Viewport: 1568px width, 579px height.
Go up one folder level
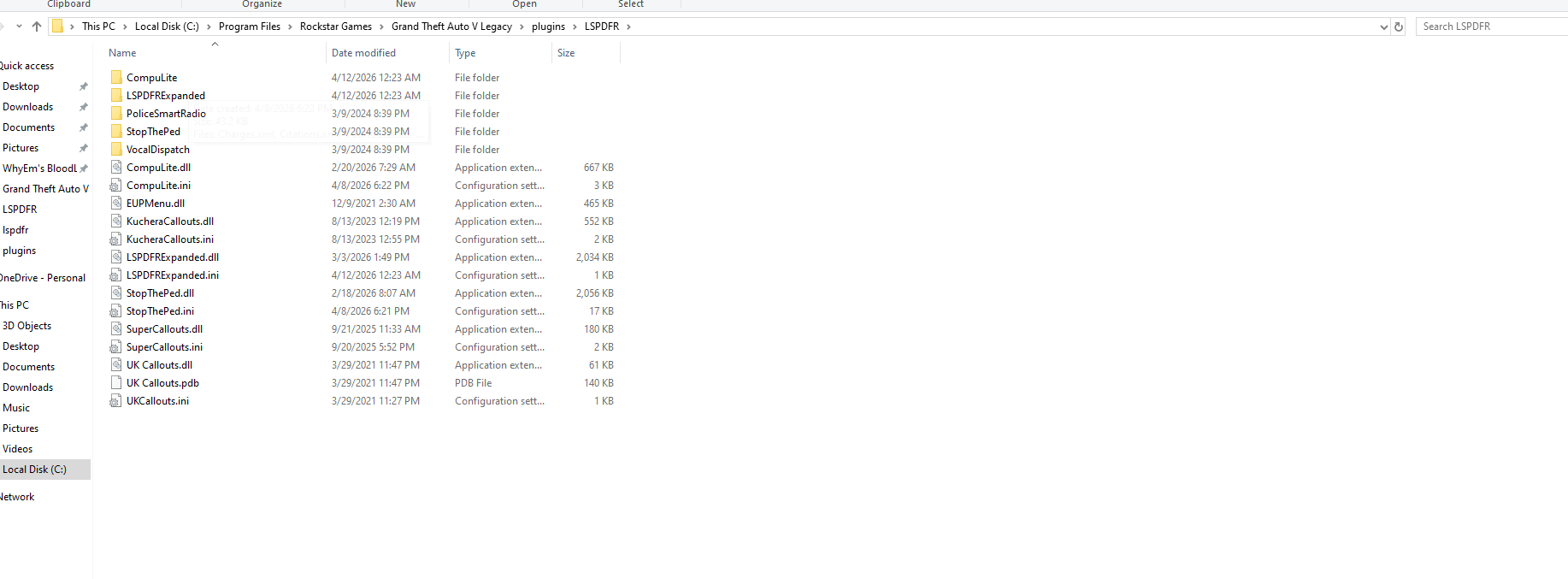tap(37, 27)
